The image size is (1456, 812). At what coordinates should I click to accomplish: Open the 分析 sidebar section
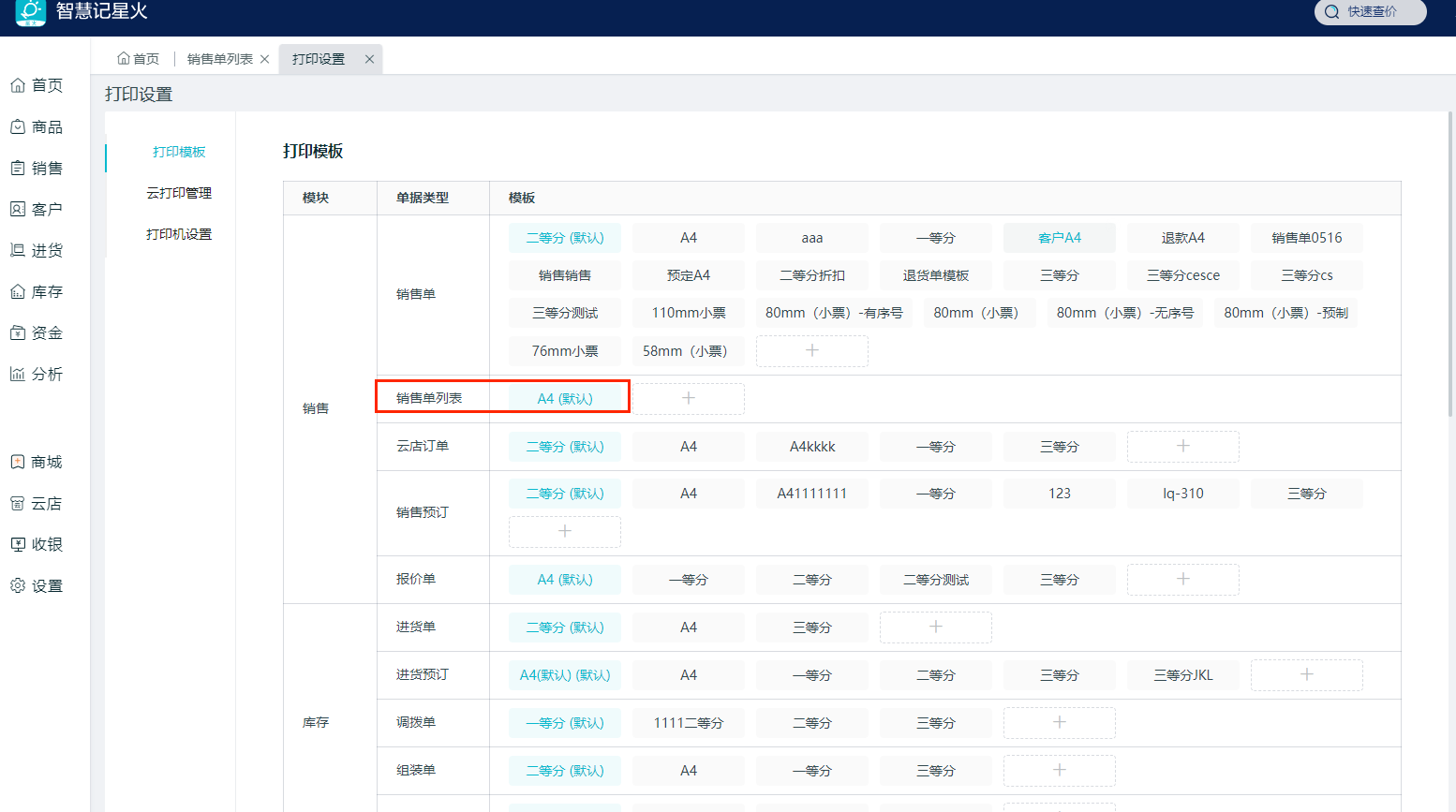tap(37, 374)
